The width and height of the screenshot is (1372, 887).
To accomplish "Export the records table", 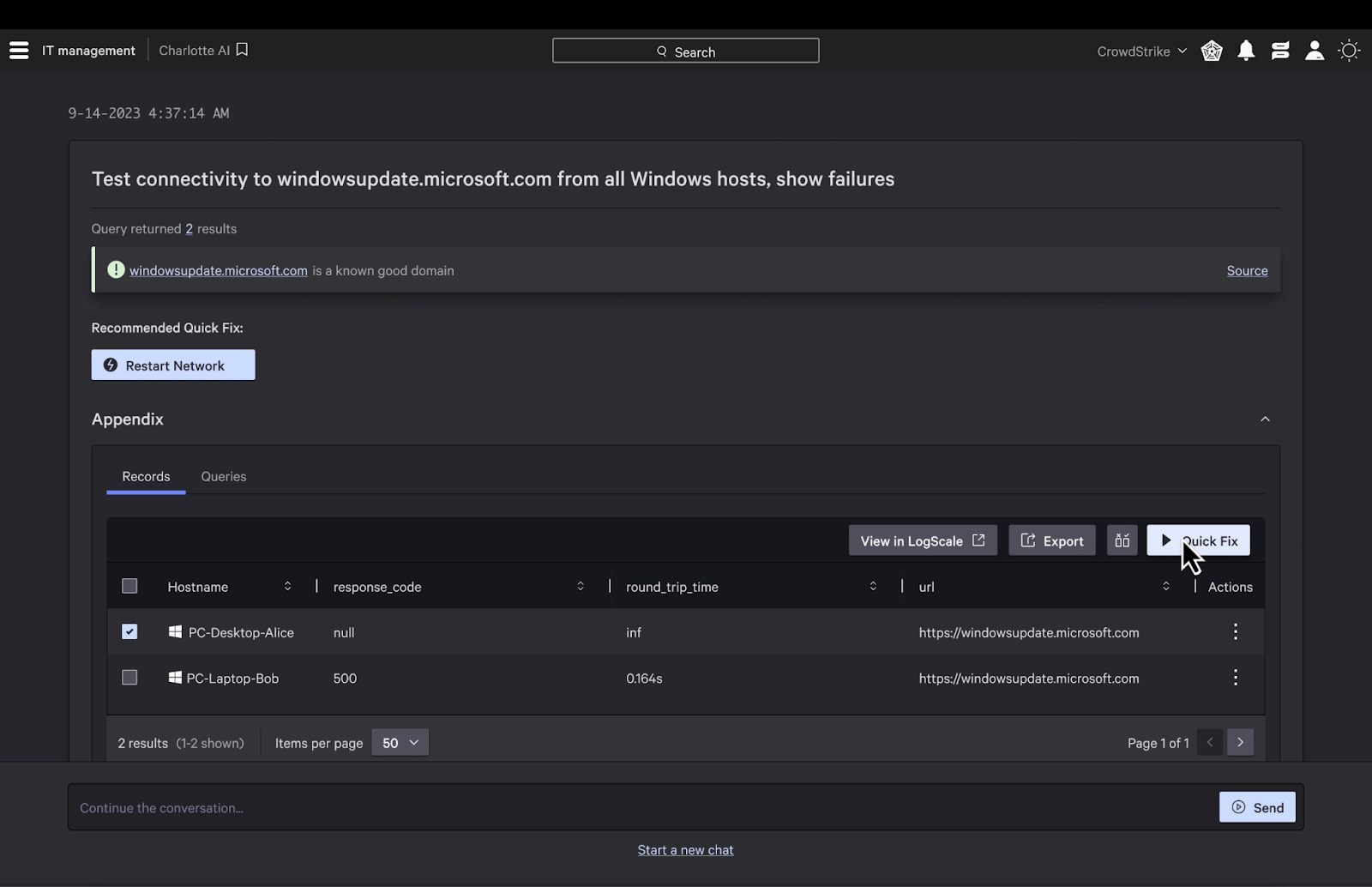I will click(1052, 540).
